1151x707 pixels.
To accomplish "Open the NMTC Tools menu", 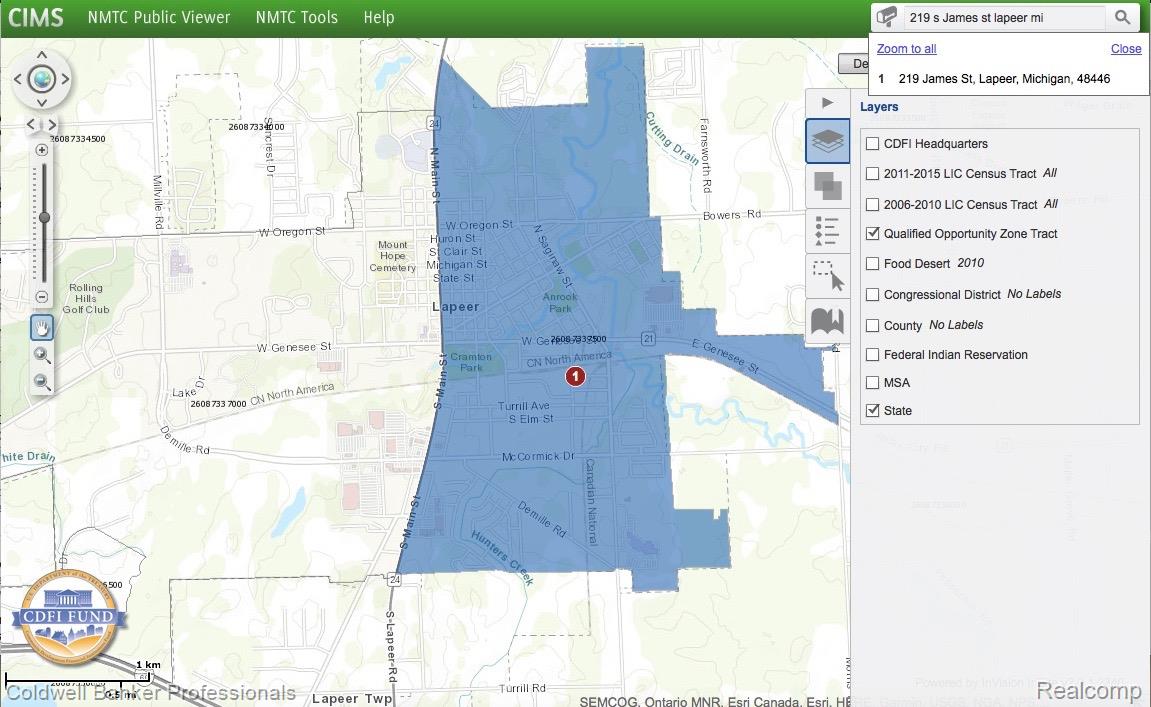I will tap(296, 18).
